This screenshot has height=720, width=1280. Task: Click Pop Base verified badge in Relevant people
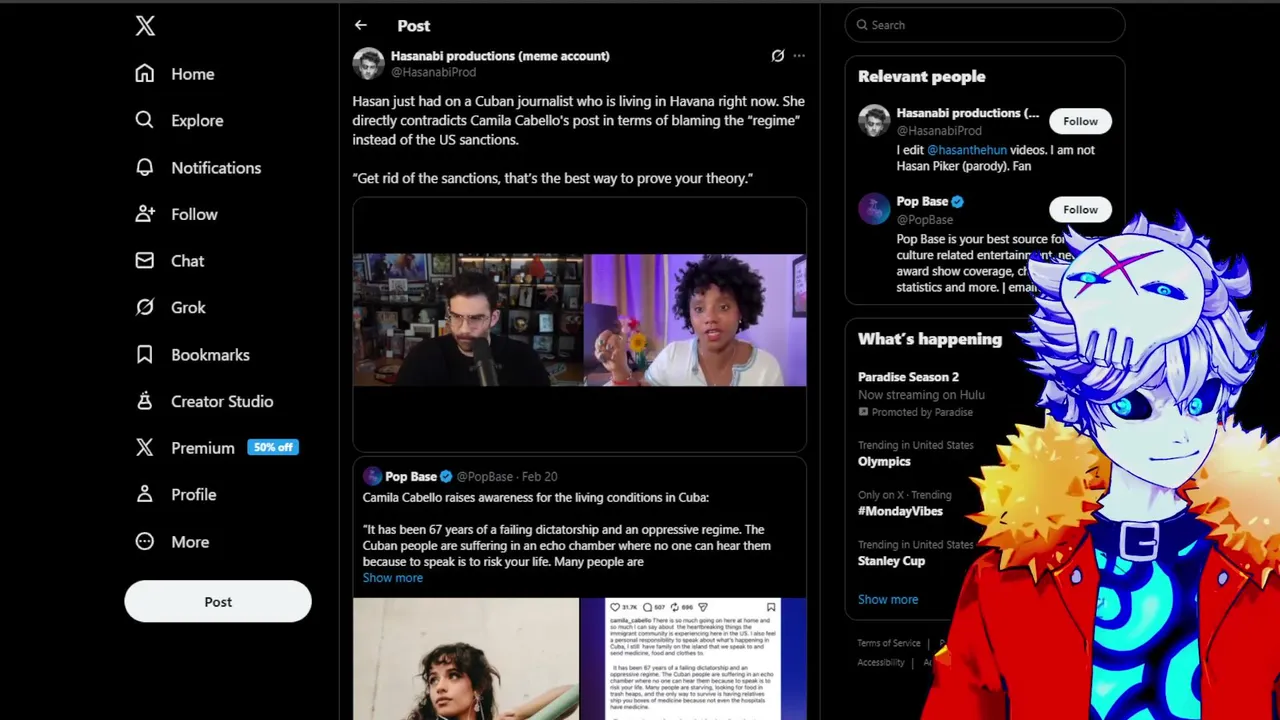tap(957, 201)
